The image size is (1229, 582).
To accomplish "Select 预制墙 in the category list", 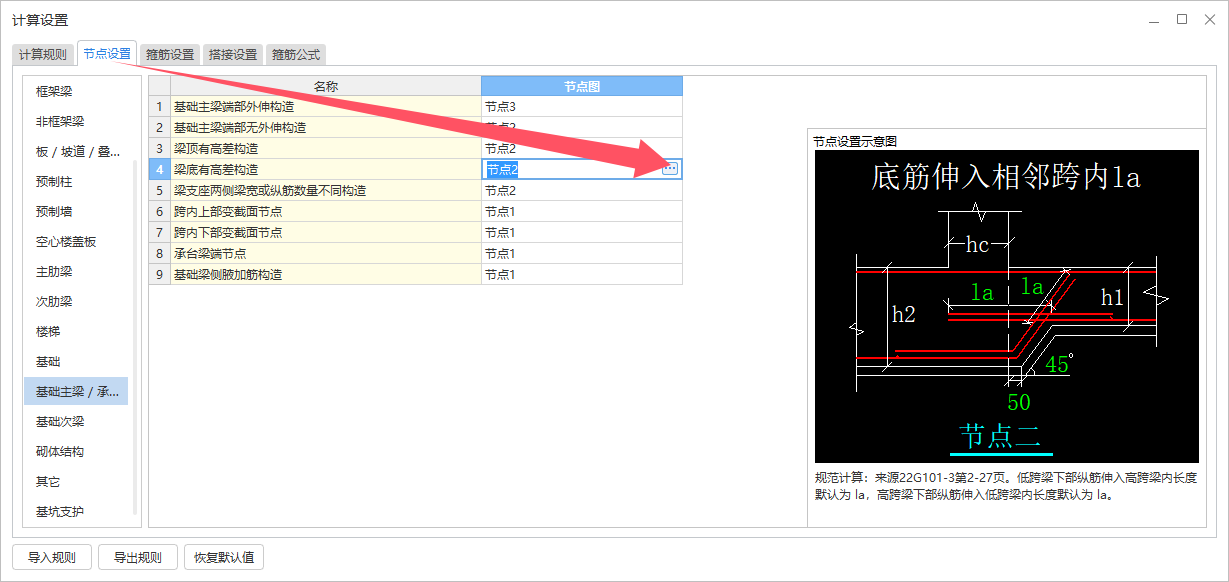I will point(76,211).
